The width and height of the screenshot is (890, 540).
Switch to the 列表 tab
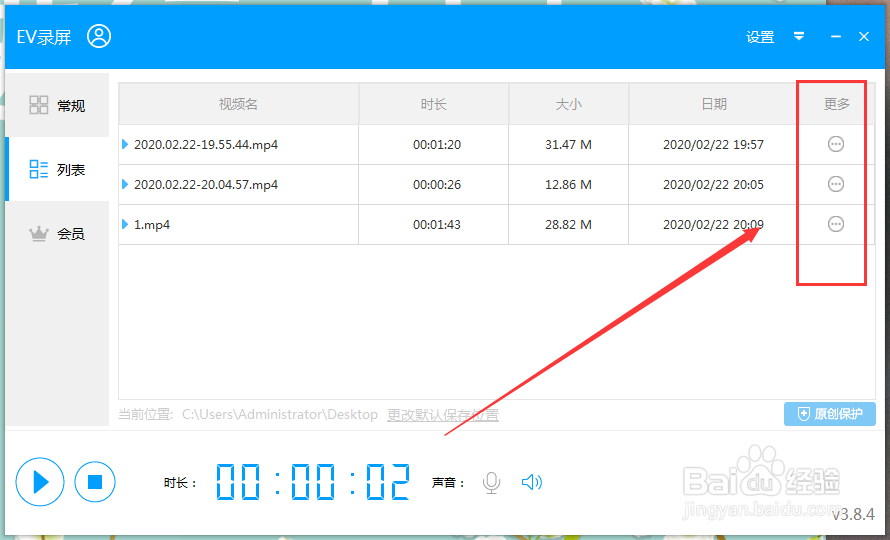coord(57,169)
